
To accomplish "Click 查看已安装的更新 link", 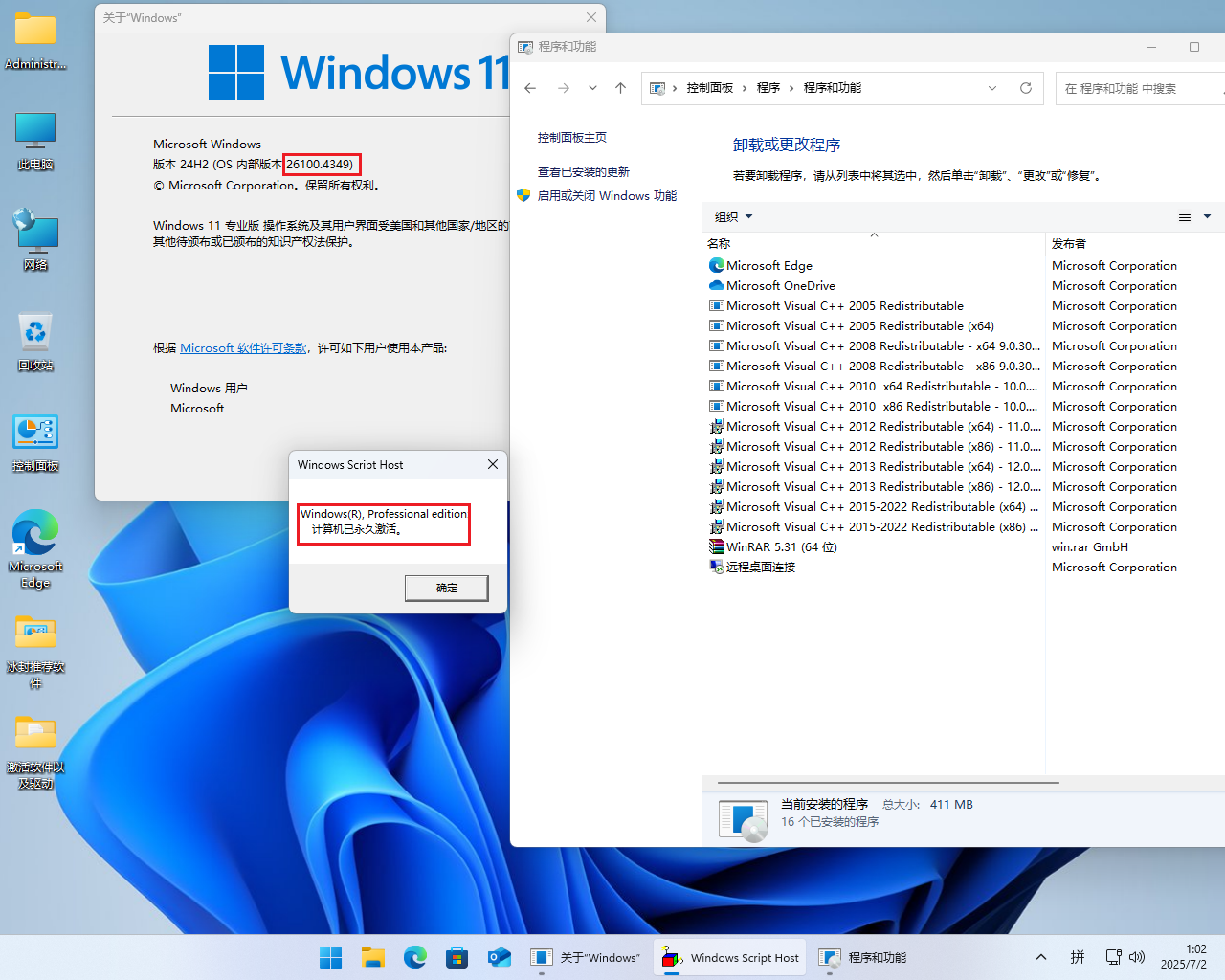I will click(x=583, y=172).
